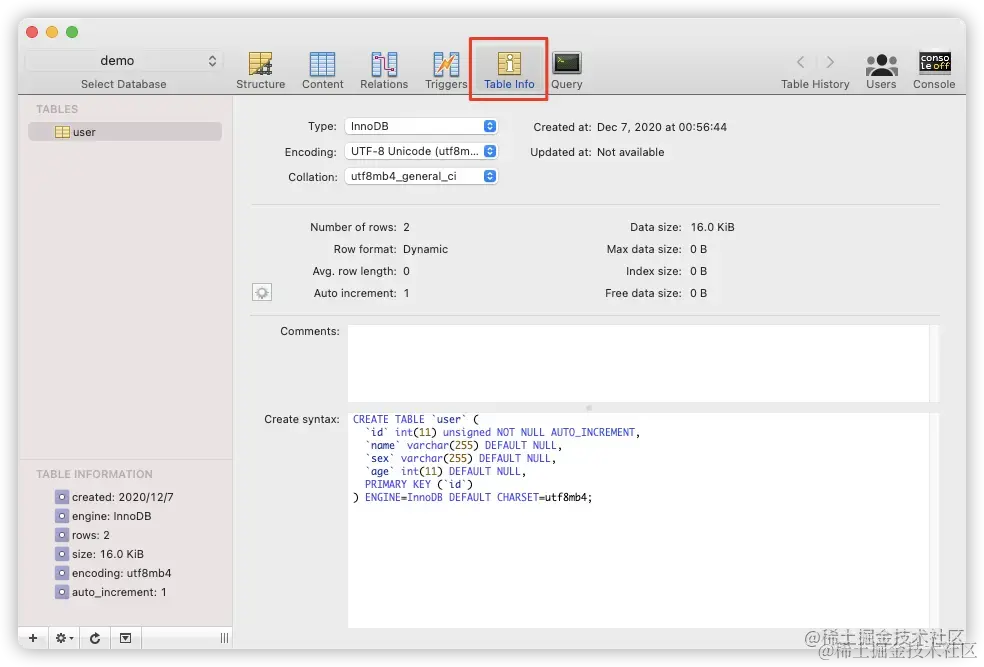
Task: Choose database from the demo selector
Action: (124, 61)
